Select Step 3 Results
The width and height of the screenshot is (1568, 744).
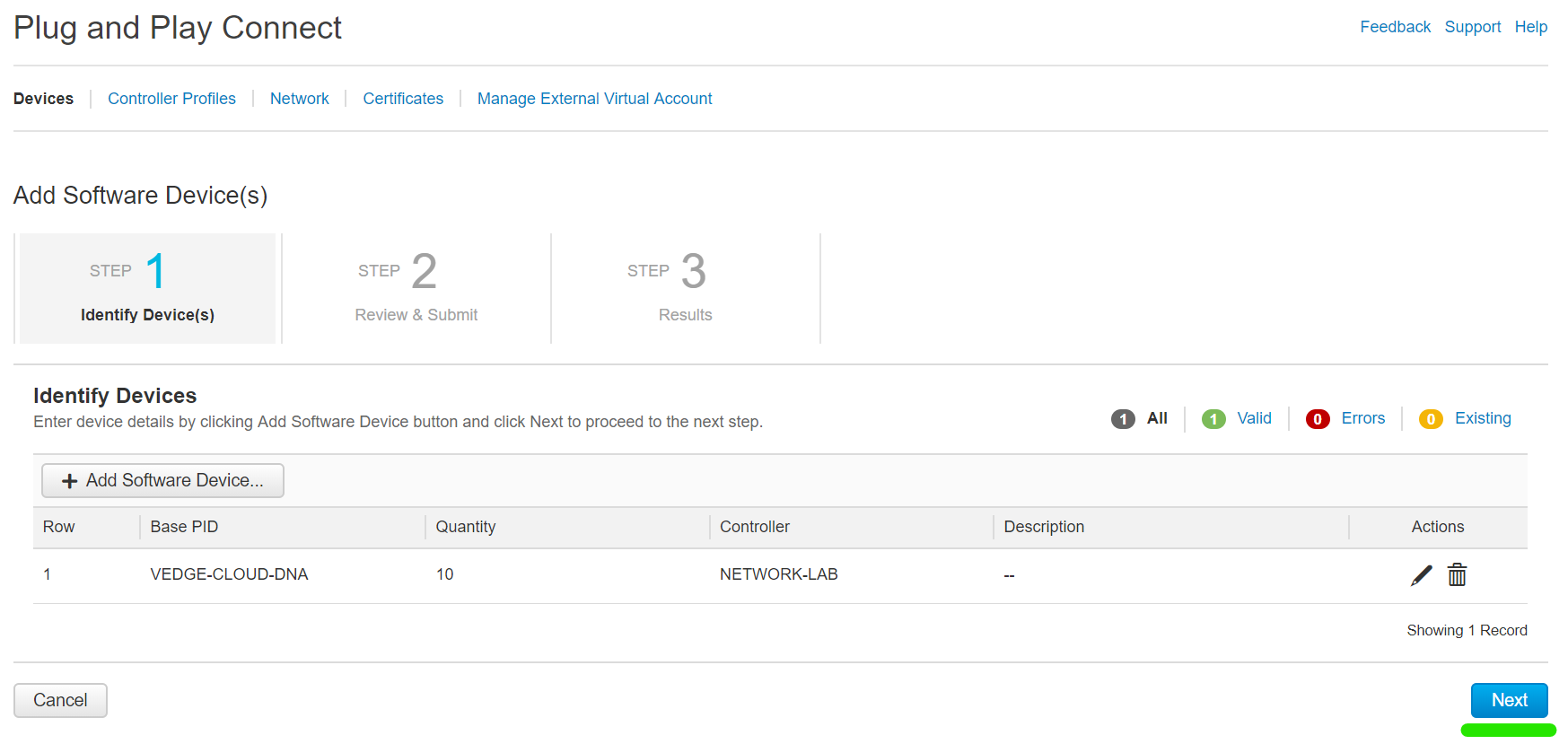(686, 288)
